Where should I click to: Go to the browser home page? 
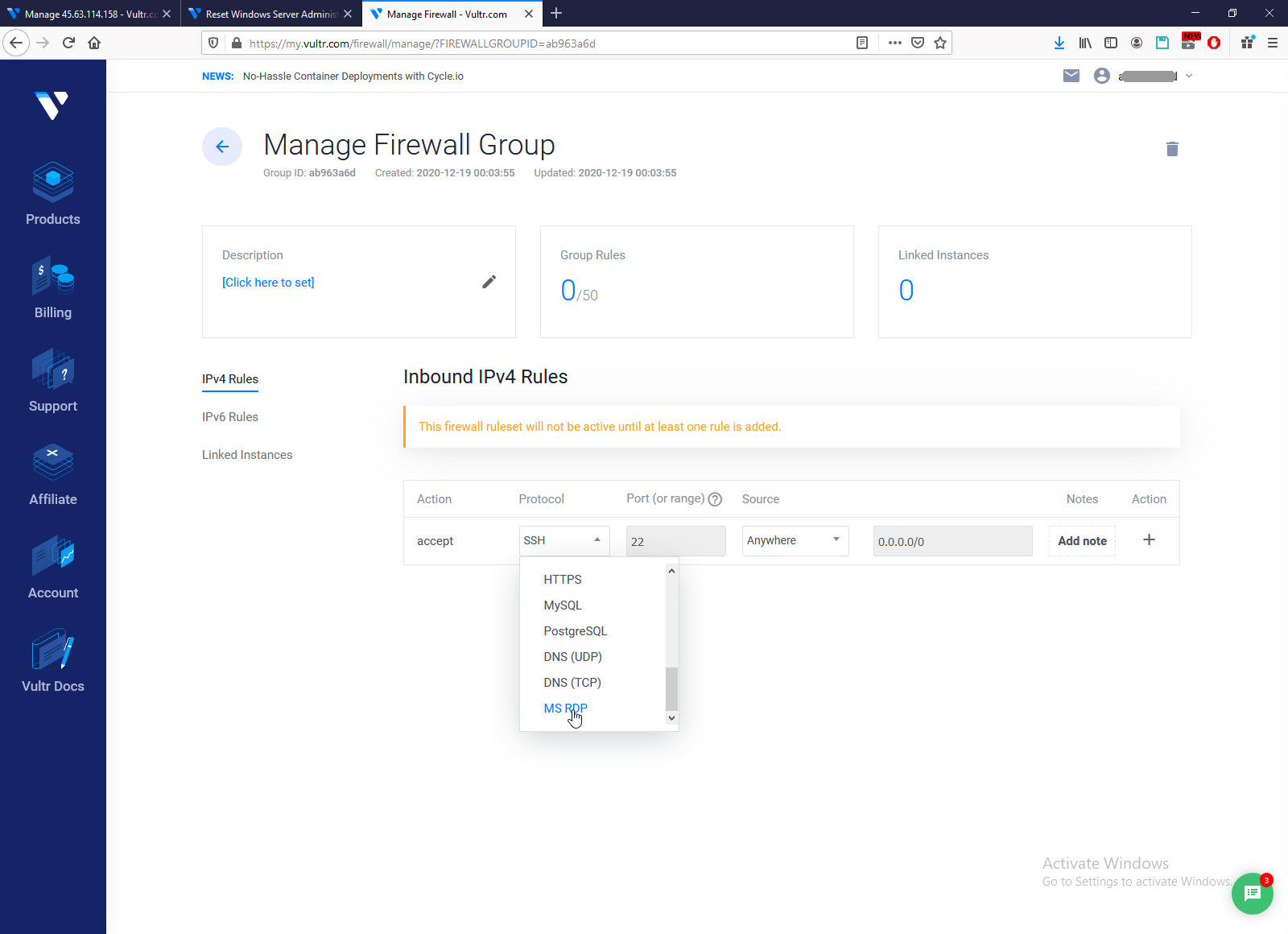pos(94,43)
